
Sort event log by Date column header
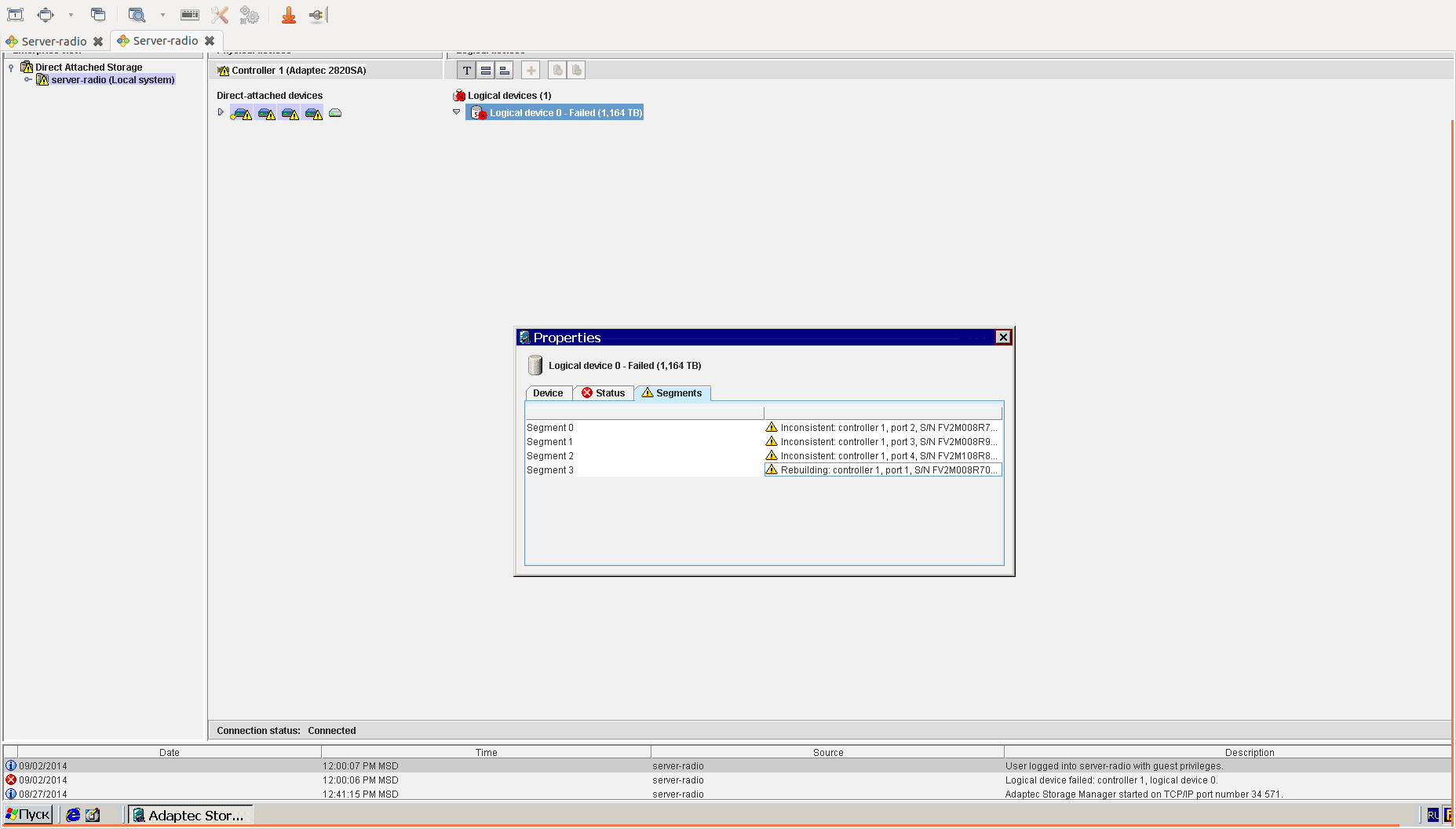click(x=170, y=752)
